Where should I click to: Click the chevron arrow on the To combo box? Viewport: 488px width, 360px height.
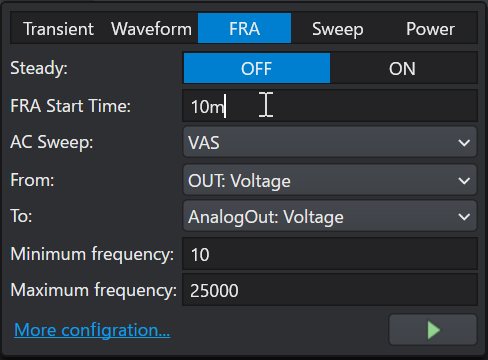pos(464,217)
